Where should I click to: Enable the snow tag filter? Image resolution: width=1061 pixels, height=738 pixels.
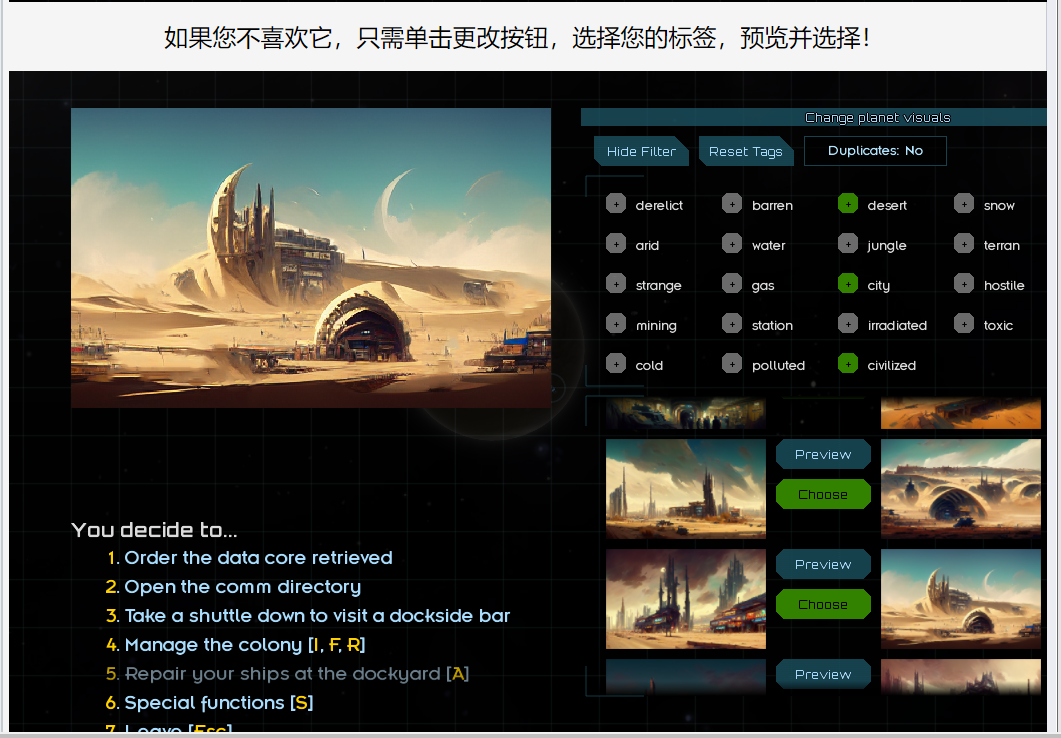coord(964,204)
